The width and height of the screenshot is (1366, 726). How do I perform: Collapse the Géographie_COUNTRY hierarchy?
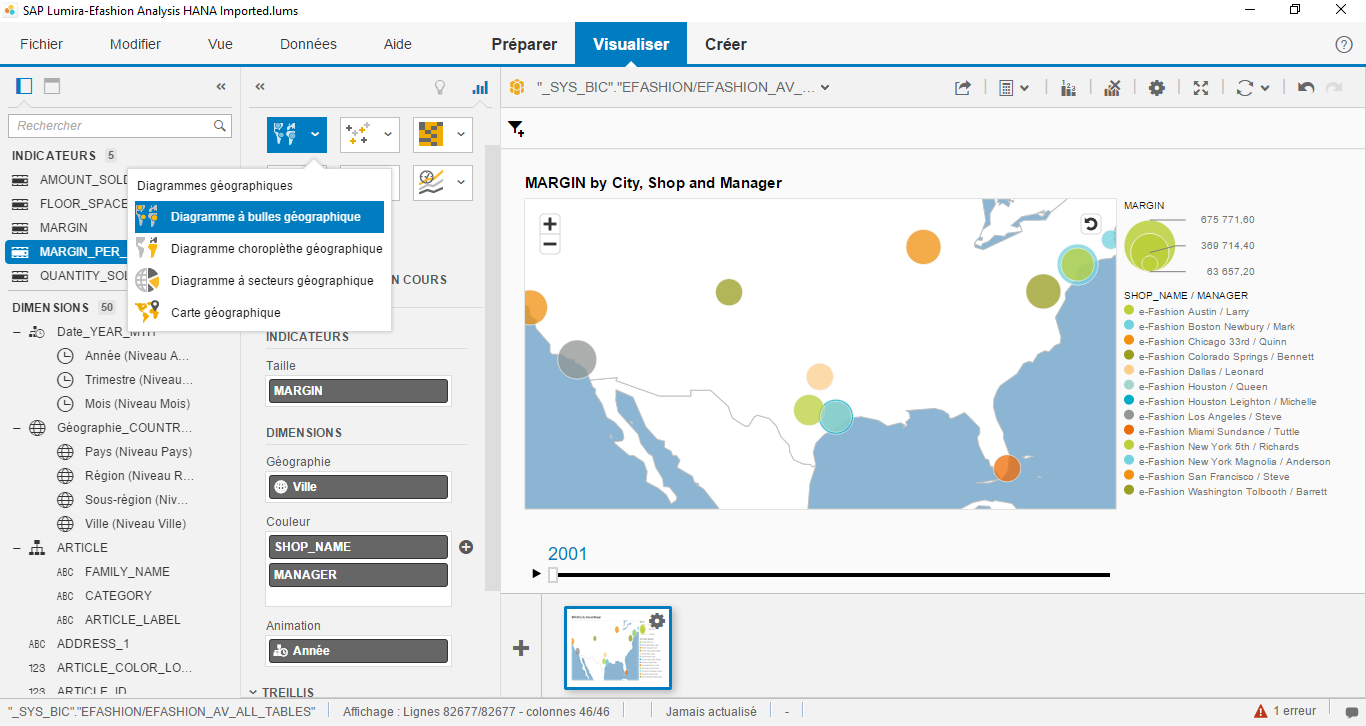pyautogui.click(x=17, y=428)
